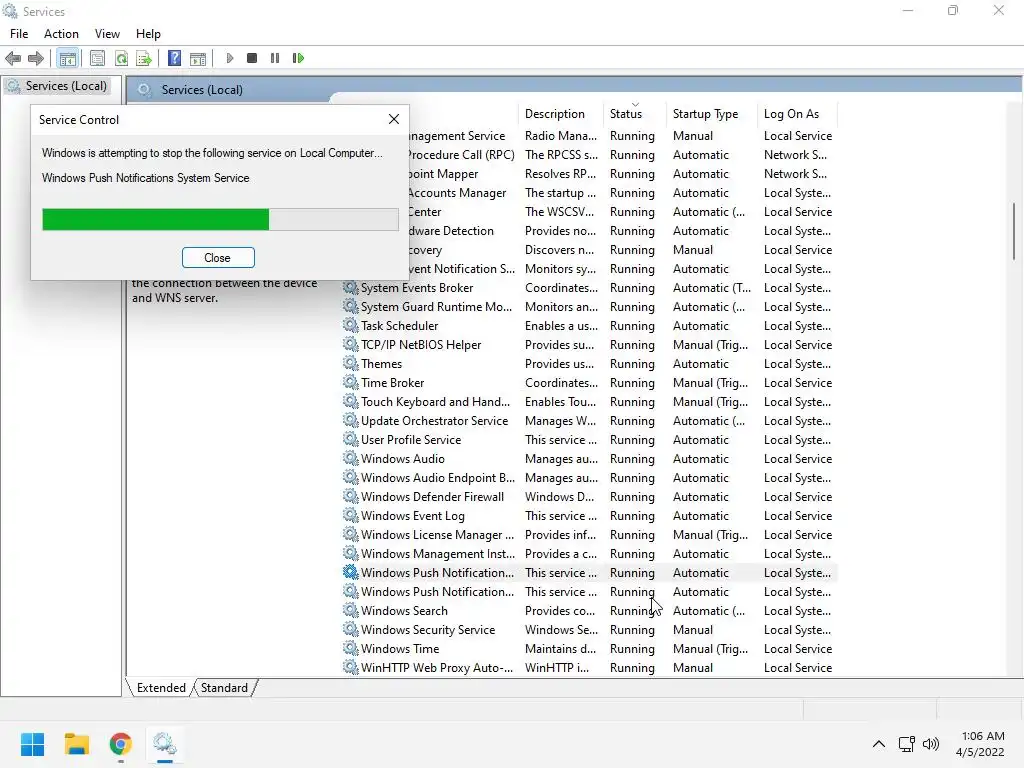Open the Help menu
This screenshot has width=1024, height=768.
[148, 34]
